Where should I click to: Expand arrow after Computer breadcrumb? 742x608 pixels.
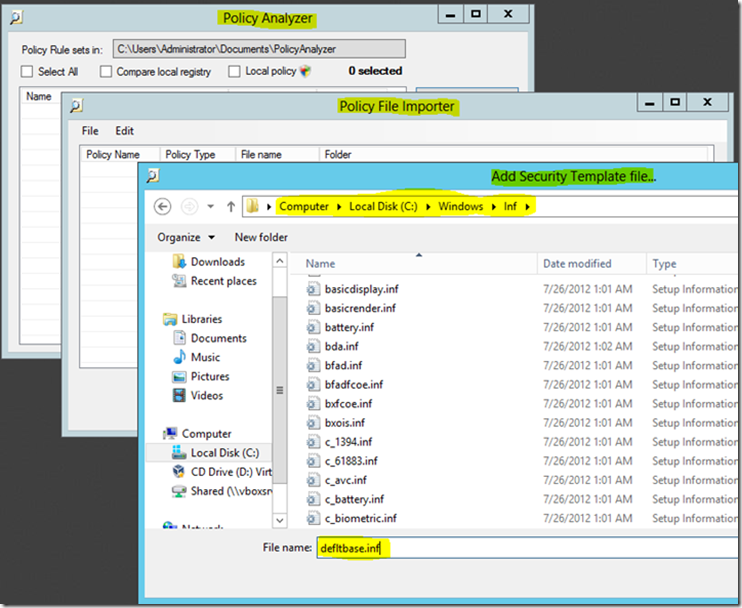339,207
